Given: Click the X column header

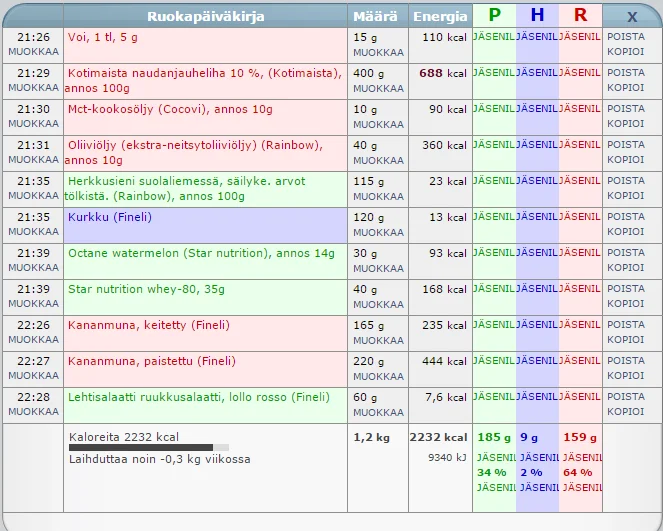Looking at the screenshot, I should pyautogui.click(x=632, y=16).
